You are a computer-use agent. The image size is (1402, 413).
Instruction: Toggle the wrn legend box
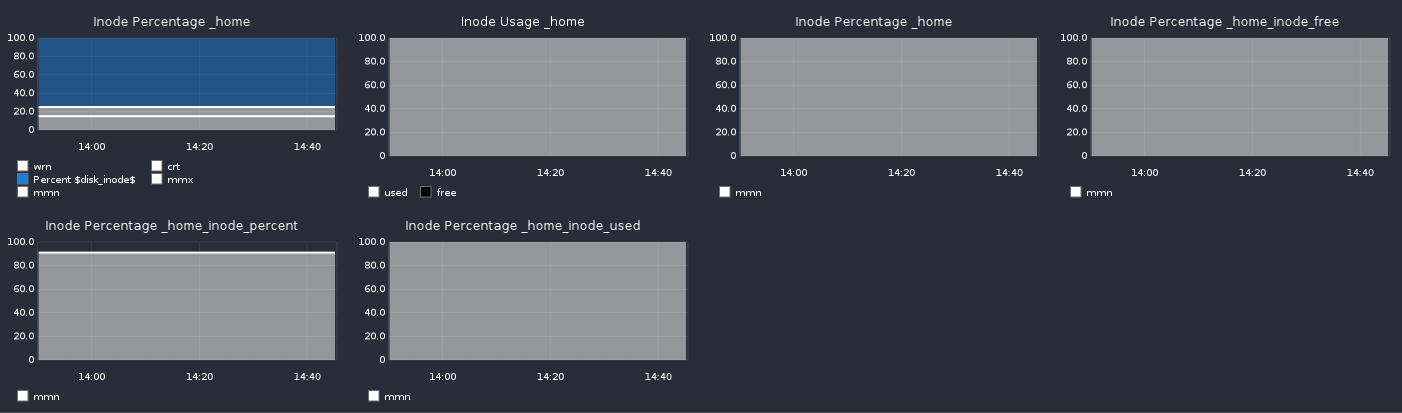pos(23,166)
